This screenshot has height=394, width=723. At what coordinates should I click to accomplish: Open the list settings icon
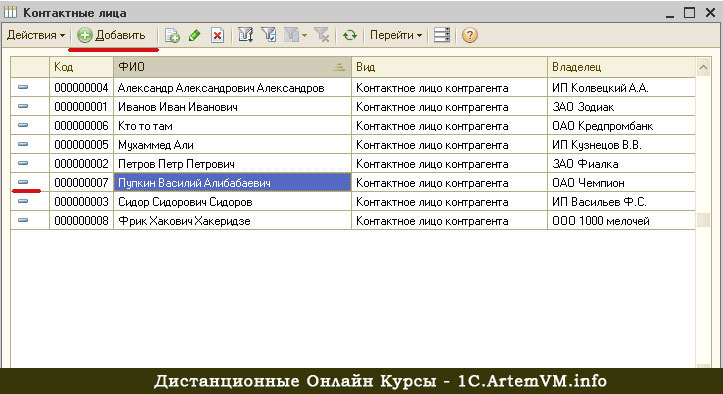(x=442, y=36)
